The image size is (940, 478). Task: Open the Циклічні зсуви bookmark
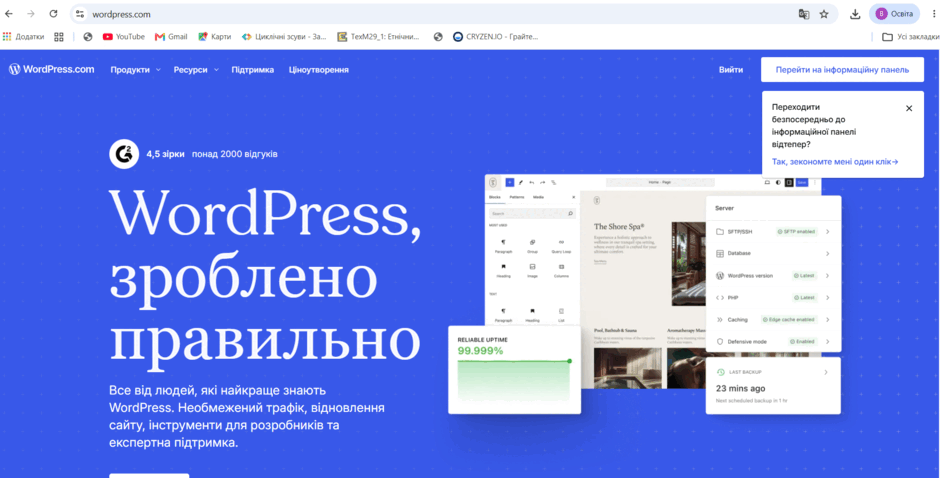(284, 37)
